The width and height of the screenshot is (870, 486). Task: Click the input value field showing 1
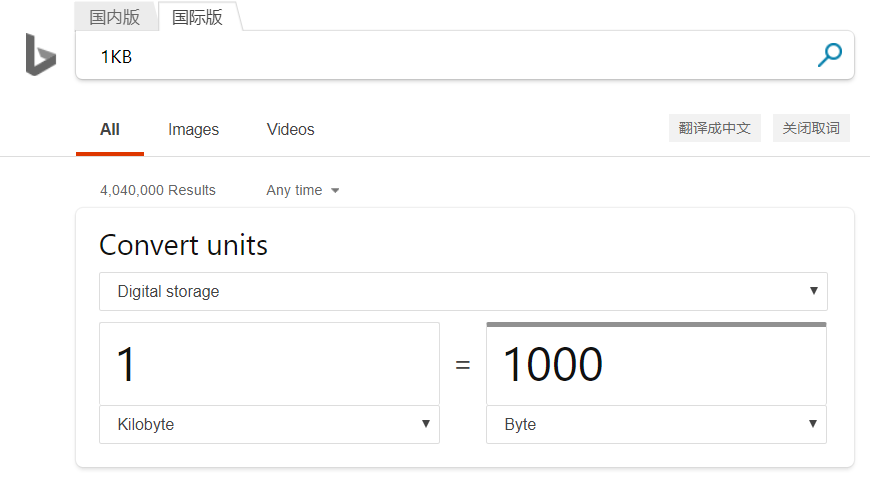(269, 364)
